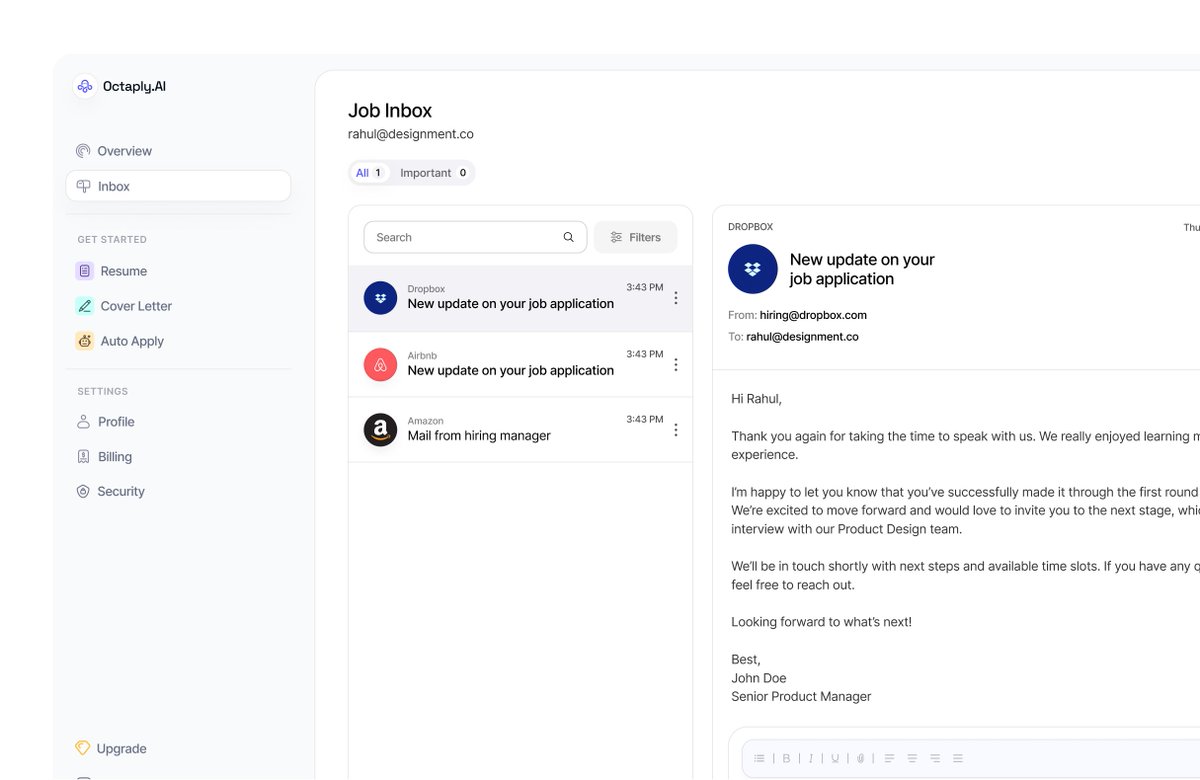The image size is (1200, 780).
Task: Click recipient rahul@designment.co in message header
Action: tap(802, 337)
